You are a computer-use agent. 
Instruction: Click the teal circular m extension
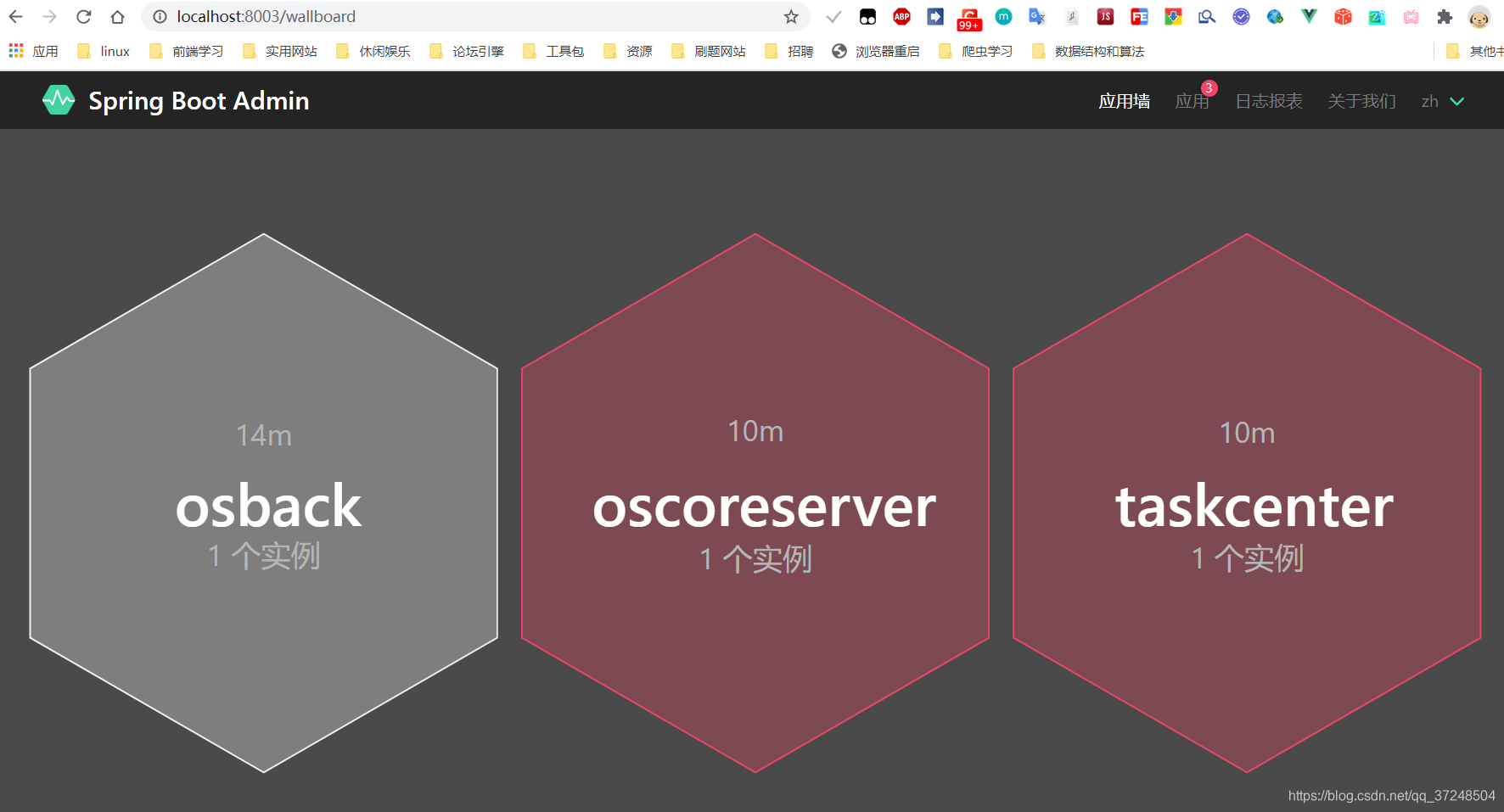tap(1003, 16)
